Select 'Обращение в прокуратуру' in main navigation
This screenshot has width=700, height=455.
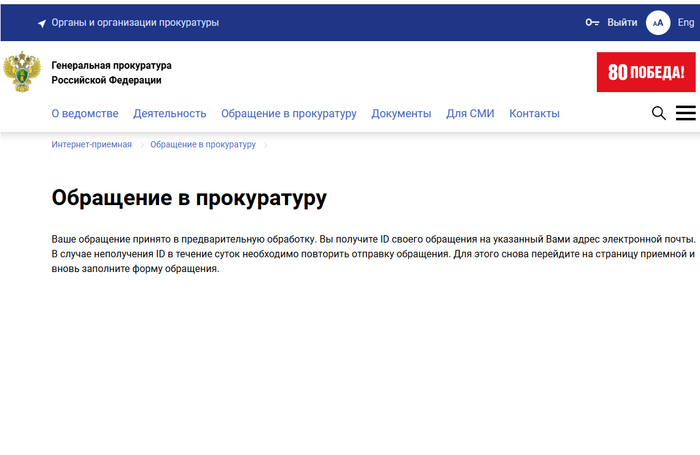click(288, 114)
